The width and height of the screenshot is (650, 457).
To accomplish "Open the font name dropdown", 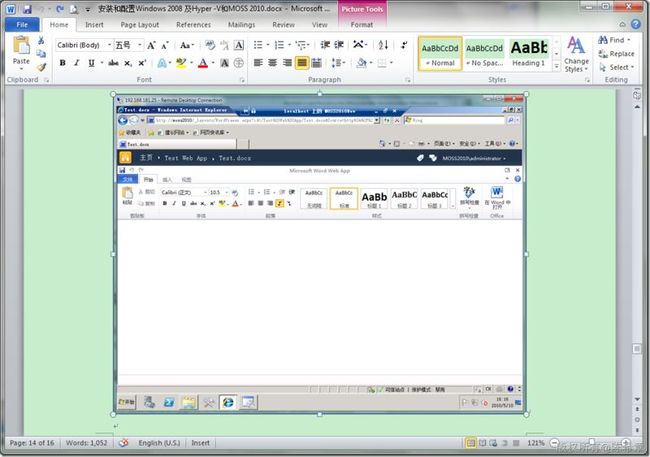I will (109, 45).
